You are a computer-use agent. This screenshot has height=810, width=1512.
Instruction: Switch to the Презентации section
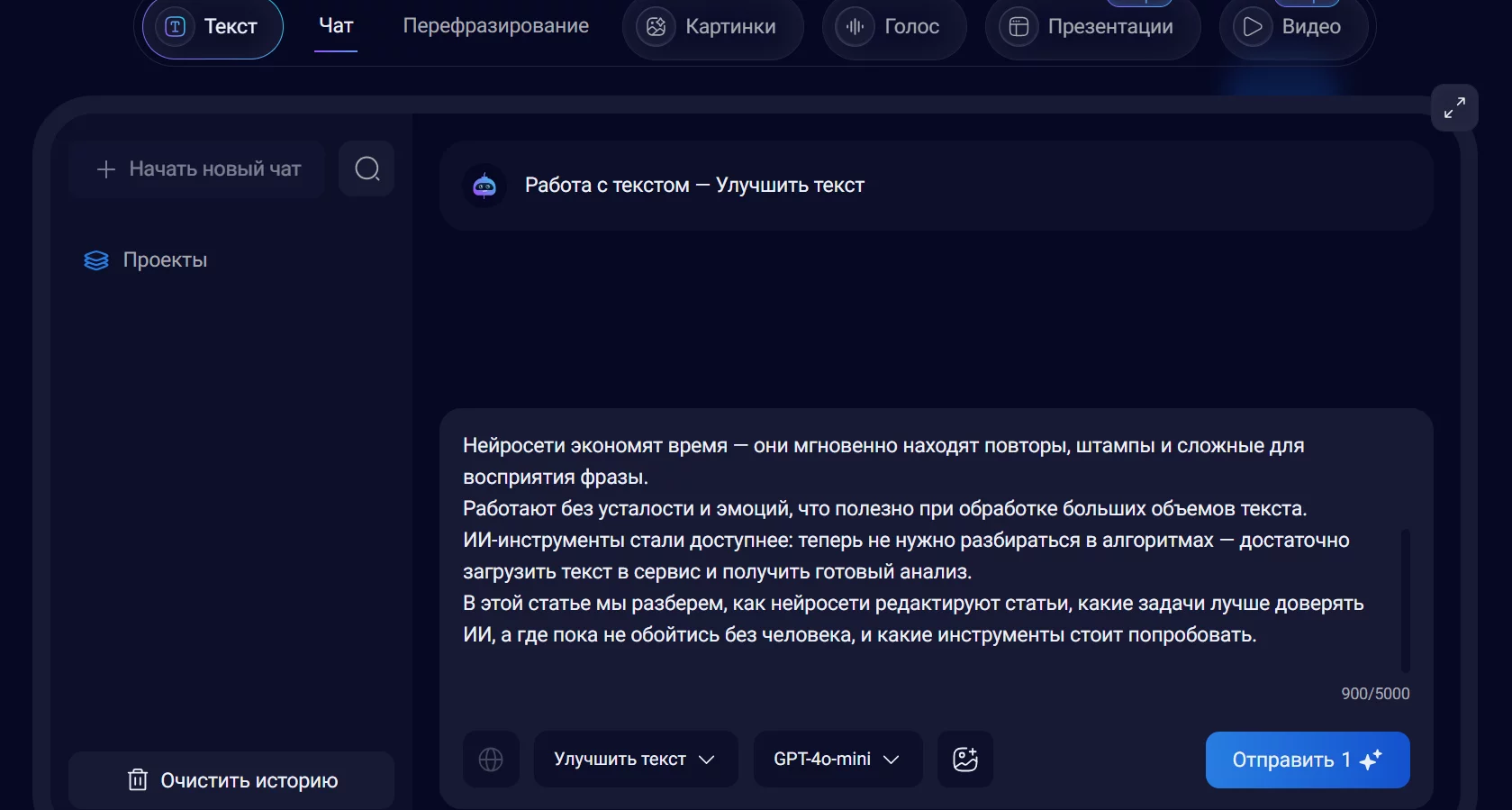1092,27
